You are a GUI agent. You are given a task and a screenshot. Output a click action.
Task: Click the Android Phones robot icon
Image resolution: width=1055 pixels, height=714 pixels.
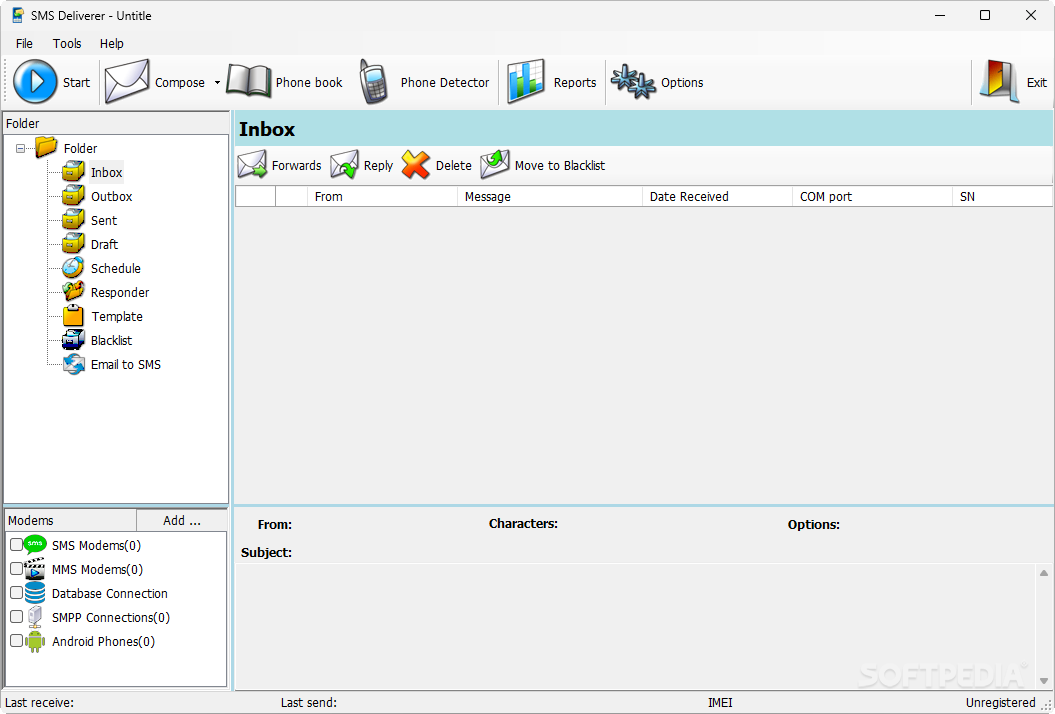point(35,641)
